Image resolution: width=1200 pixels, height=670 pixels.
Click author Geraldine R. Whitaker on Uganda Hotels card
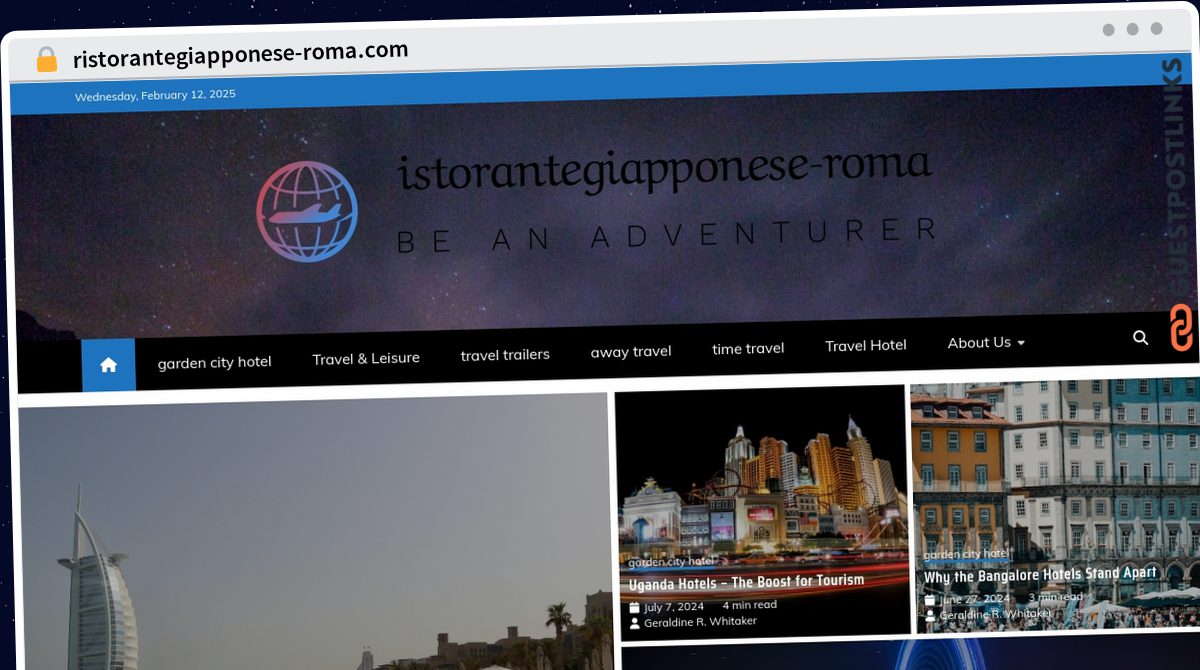[x=700, y=621]
